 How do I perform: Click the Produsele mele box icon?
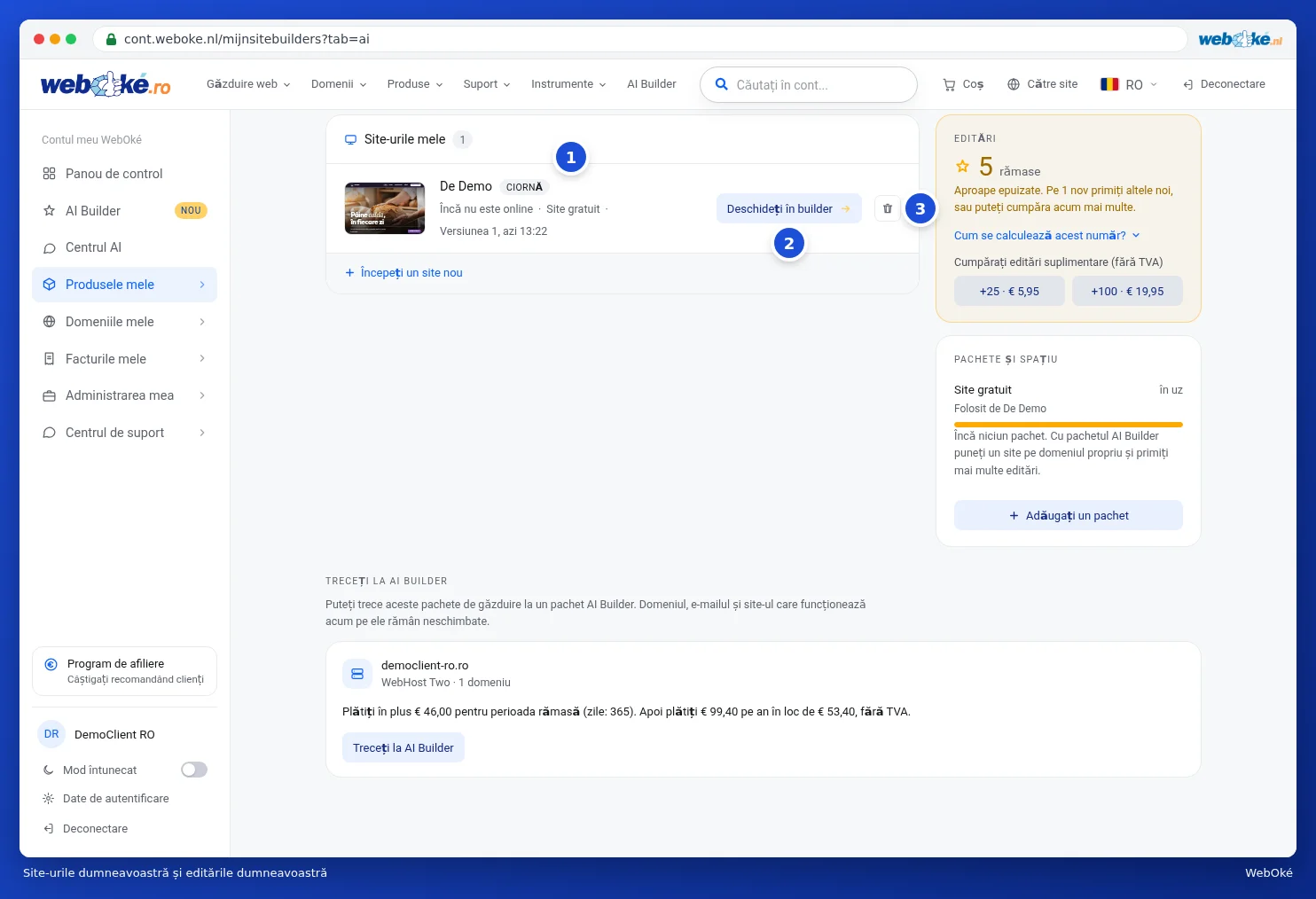coord(50,285)
